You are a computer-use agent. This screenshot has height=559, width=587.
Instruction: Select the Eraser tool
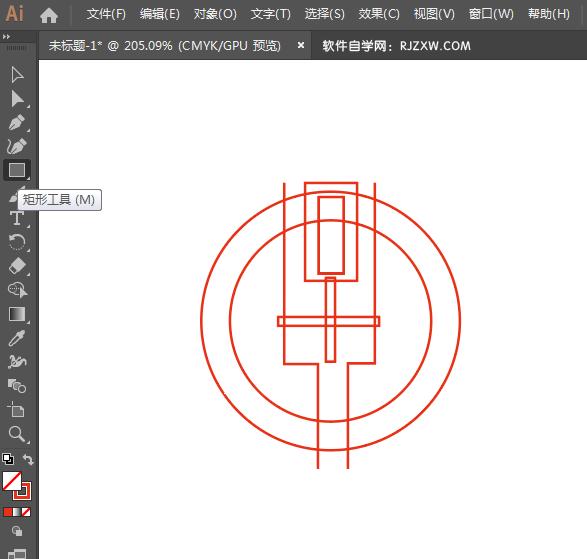pos(17,266)
